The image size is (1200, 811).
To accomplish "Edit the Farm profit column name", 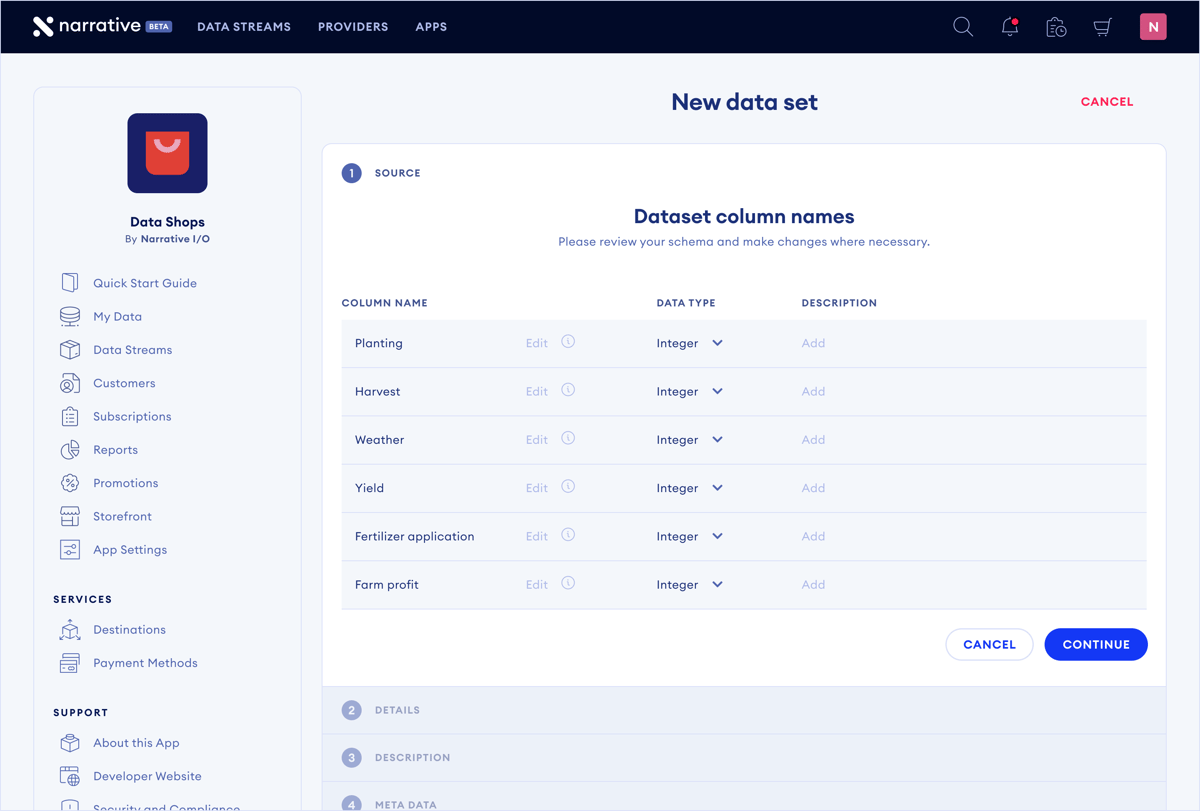I will (x=536, y=584).
